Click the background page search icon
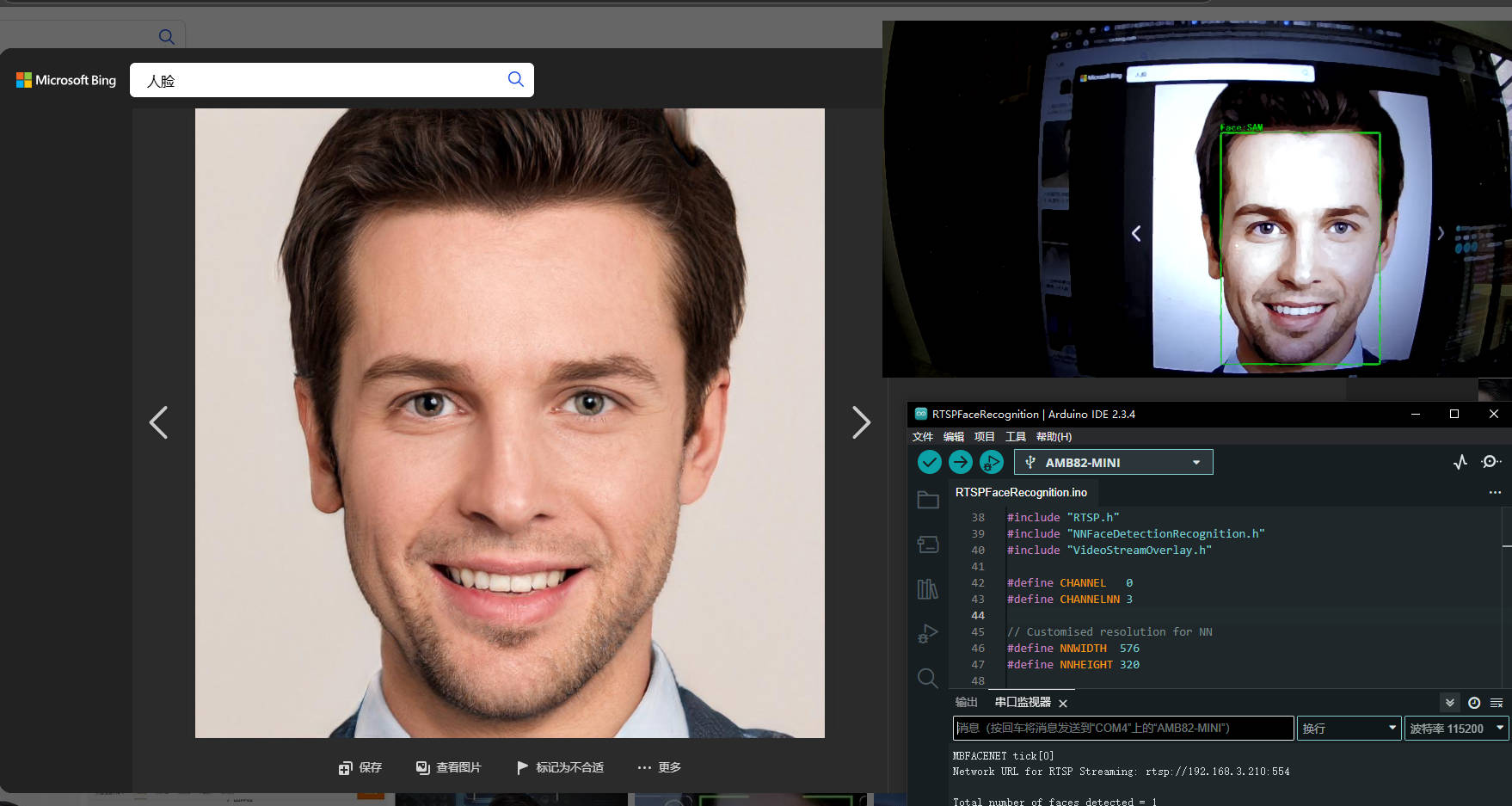 (x=167, y=36)
